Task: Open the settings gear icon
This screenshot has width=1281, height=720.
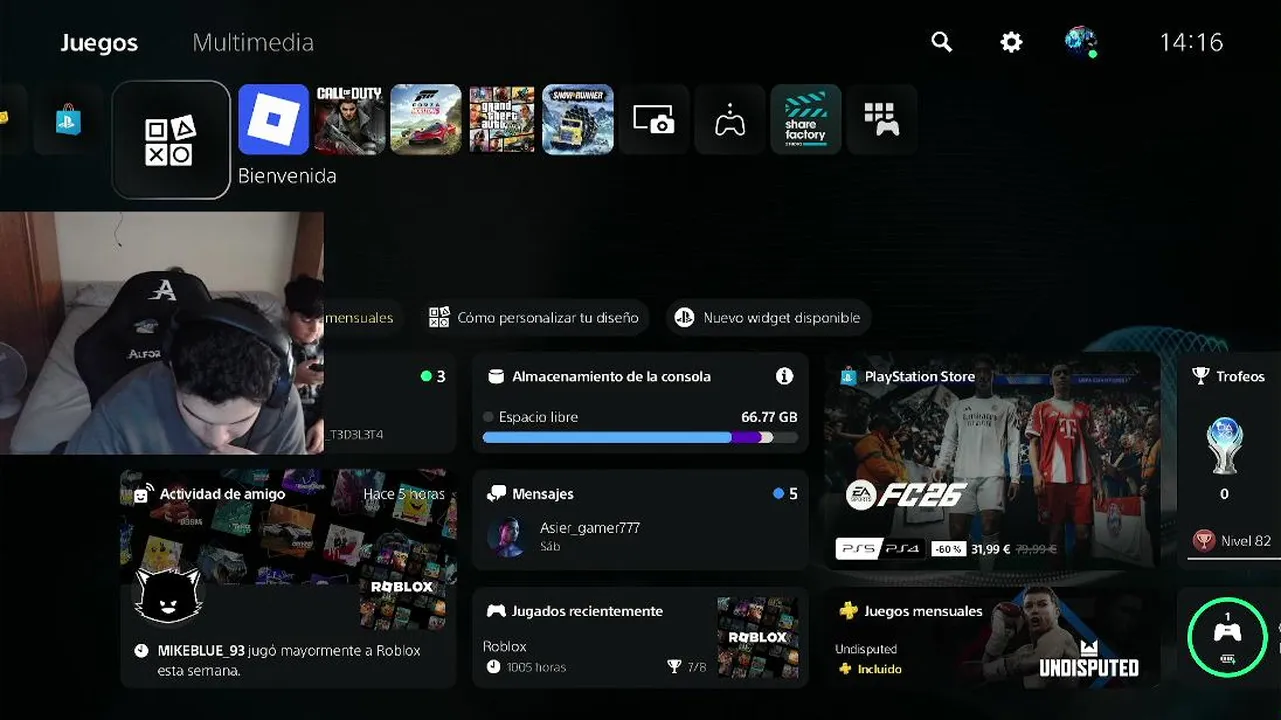Action: pyautogui.click(x=1011, y=42)
